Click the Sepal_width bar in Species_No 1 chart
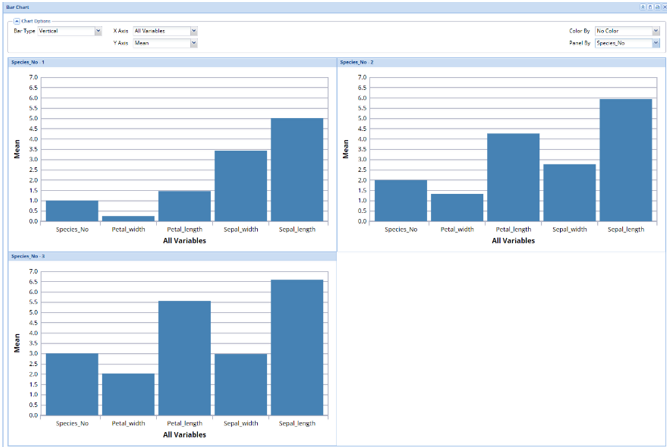Viewport: 667px width, 447px height. (x=241, y=186)
